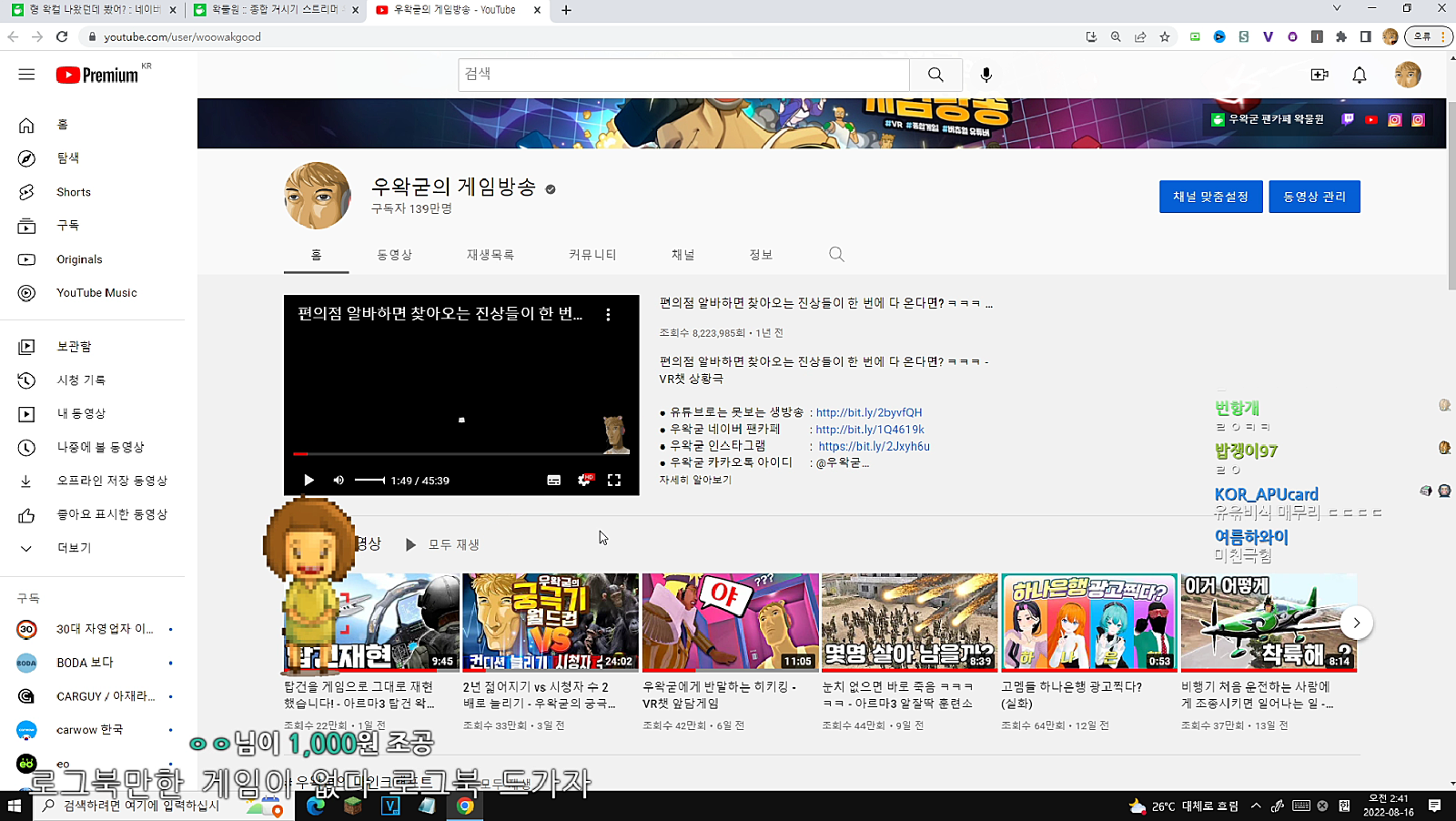Open the YouTube hamburger guide menu
Screen dimensions: 1456x821
point(26,75)
